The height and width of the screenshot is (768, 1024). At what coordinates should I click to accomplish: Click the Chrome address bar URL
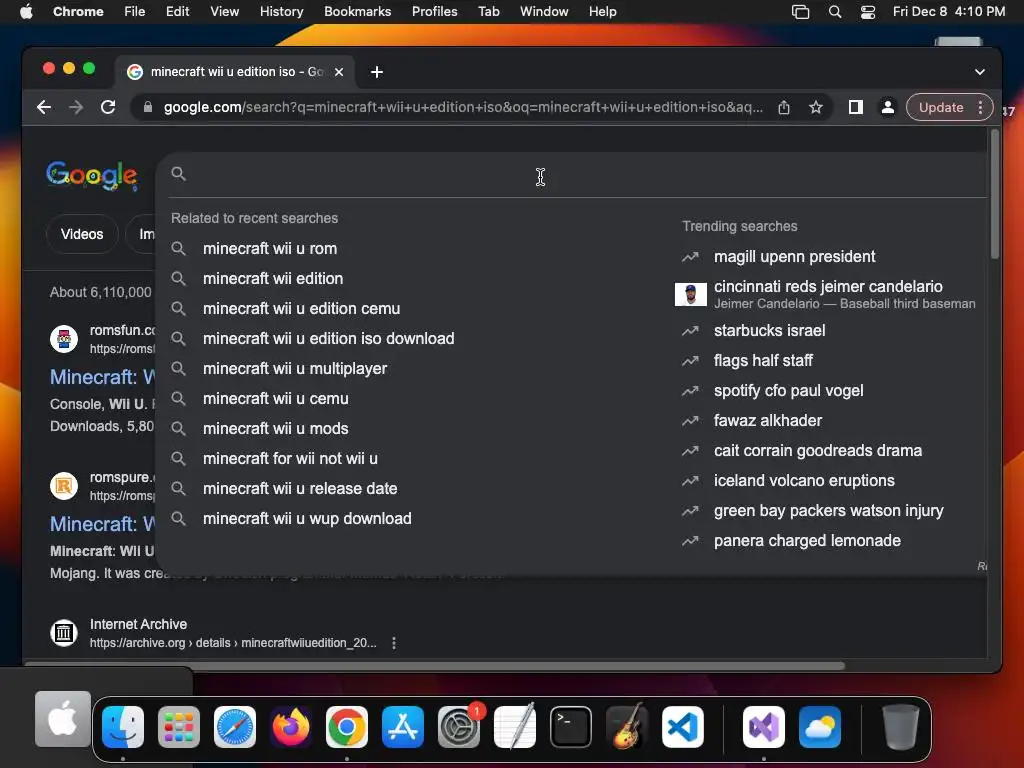tap(462, 107)
